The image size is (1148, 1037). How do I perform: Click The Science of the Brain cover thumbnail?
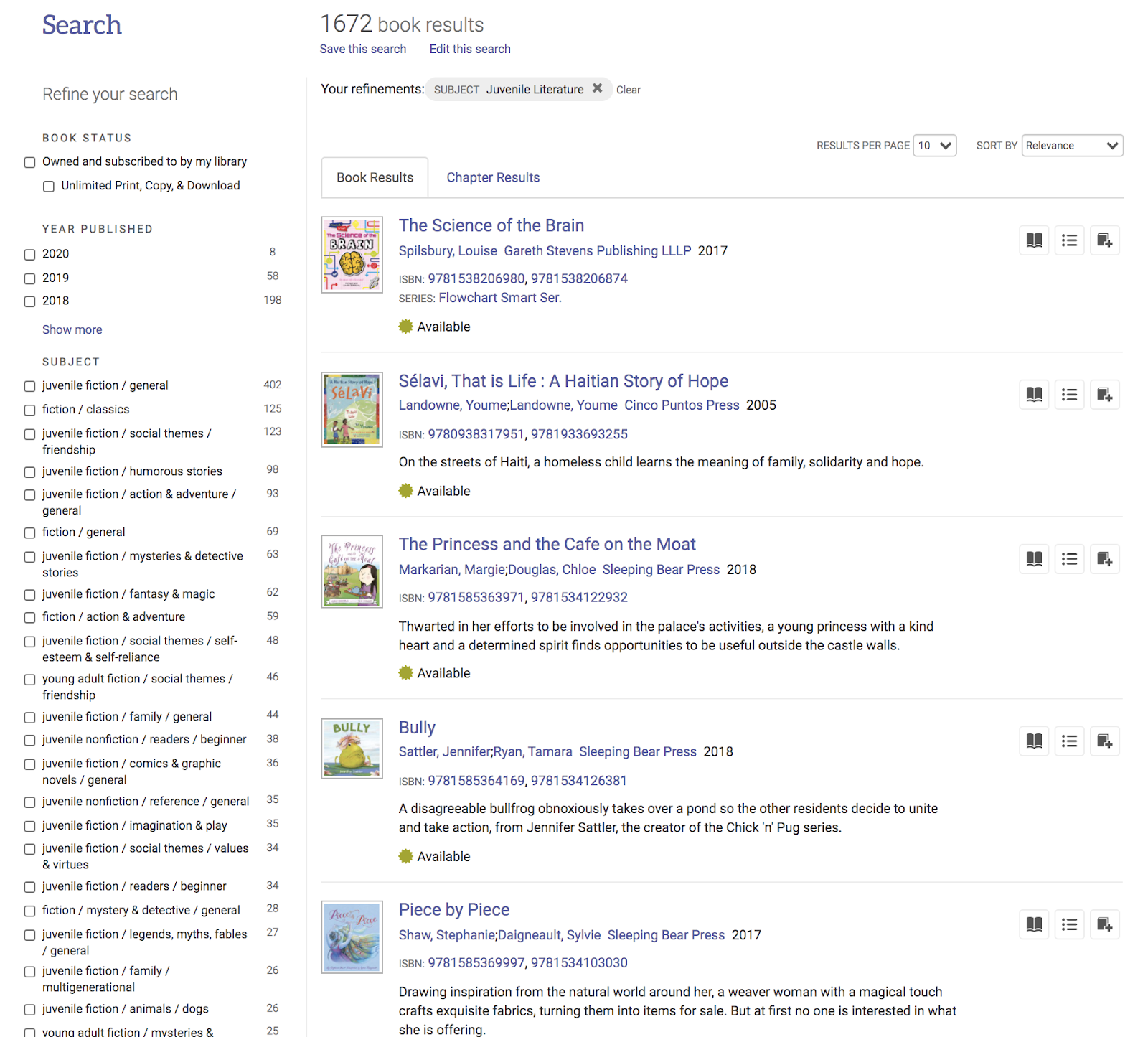(x=352, y=255)
